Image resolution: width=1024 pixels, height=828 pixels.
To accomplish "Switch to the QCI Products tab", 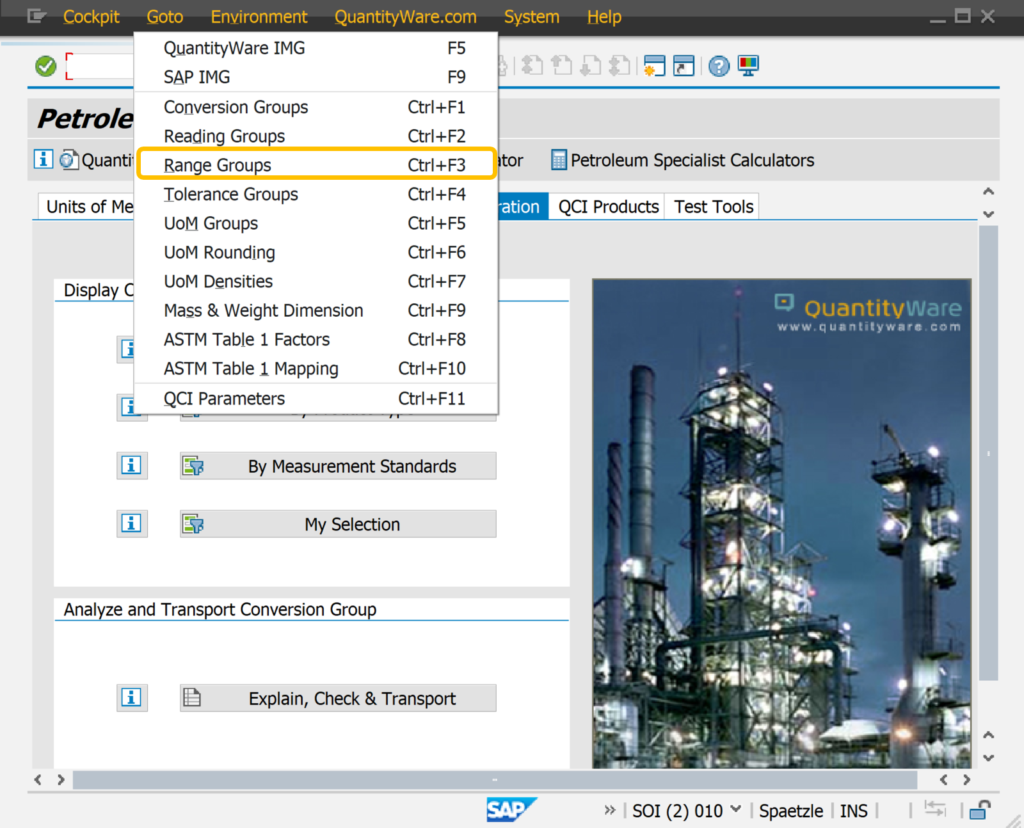I will coord(607,206).
